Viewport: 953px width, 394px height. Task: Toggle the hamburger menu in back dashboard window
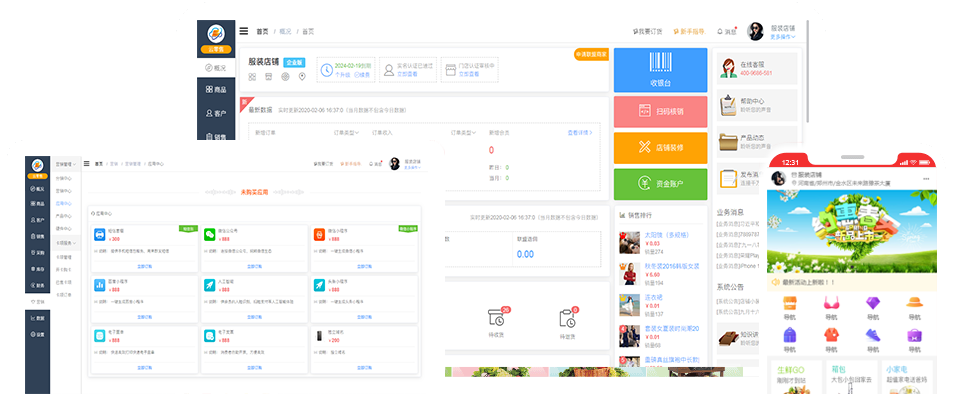[x=244, y=31]
